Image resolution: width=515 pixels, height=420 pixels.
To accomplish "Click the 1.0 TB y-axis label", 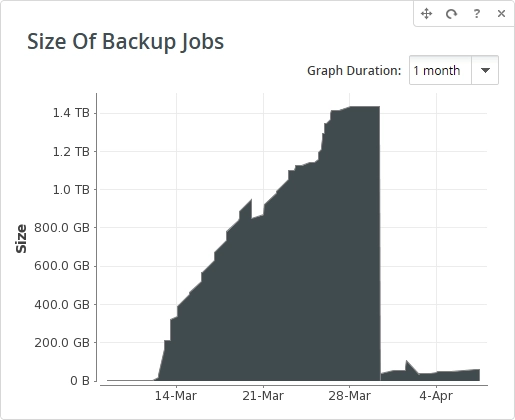I will pyautogui.click(x=71, y=190).
